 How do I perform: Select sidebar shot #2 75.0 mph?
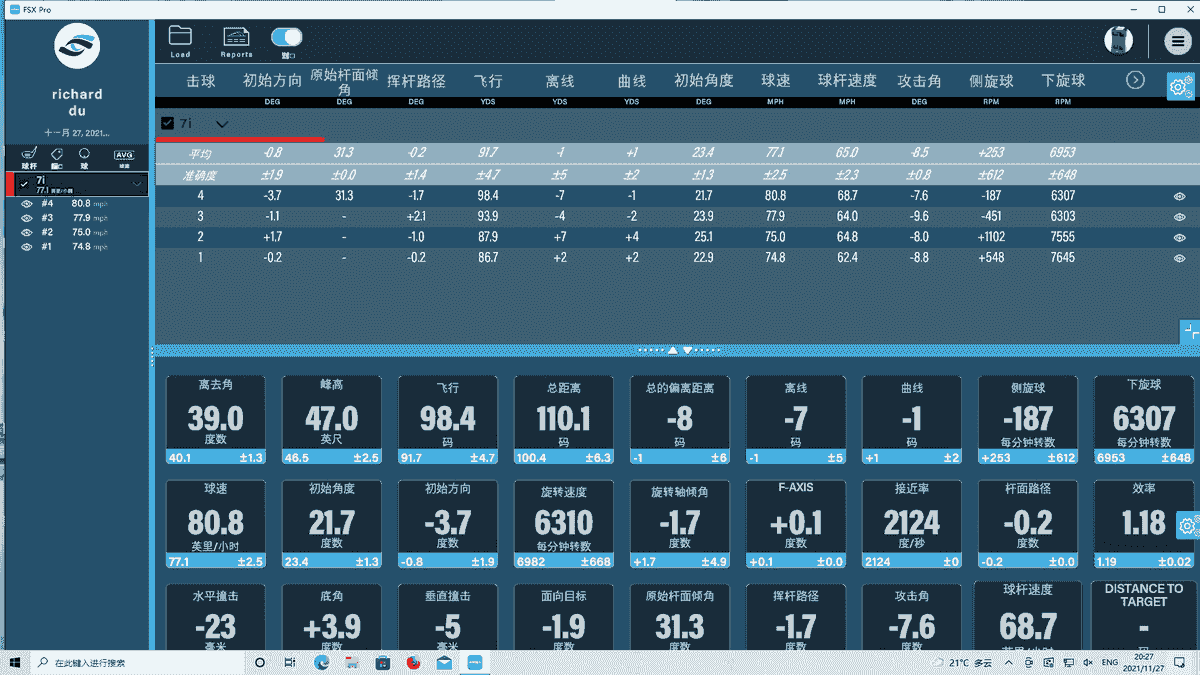(x=77, y=232)
